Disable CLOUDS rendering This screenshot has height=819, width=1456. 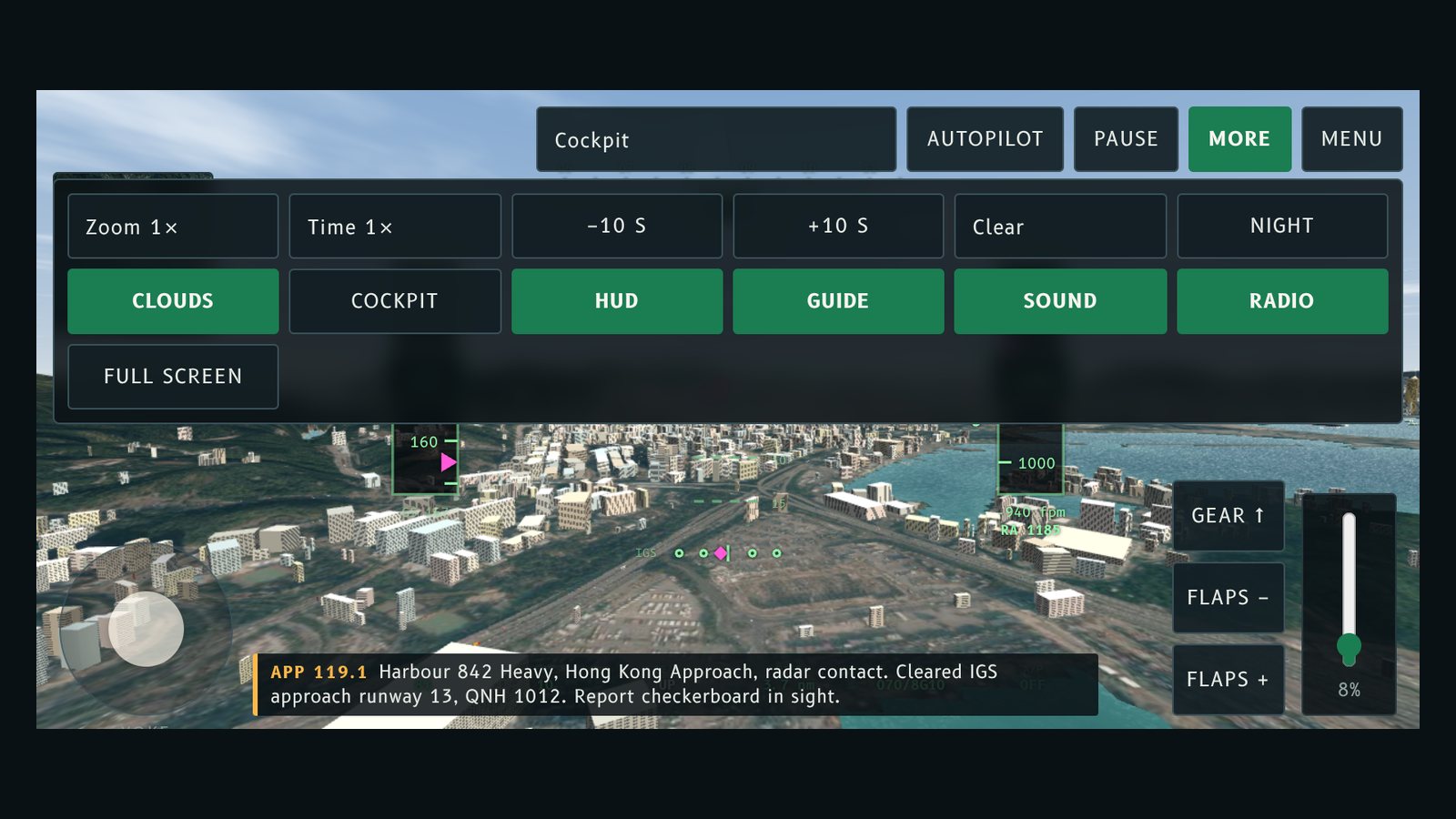[x=173, y=301]
